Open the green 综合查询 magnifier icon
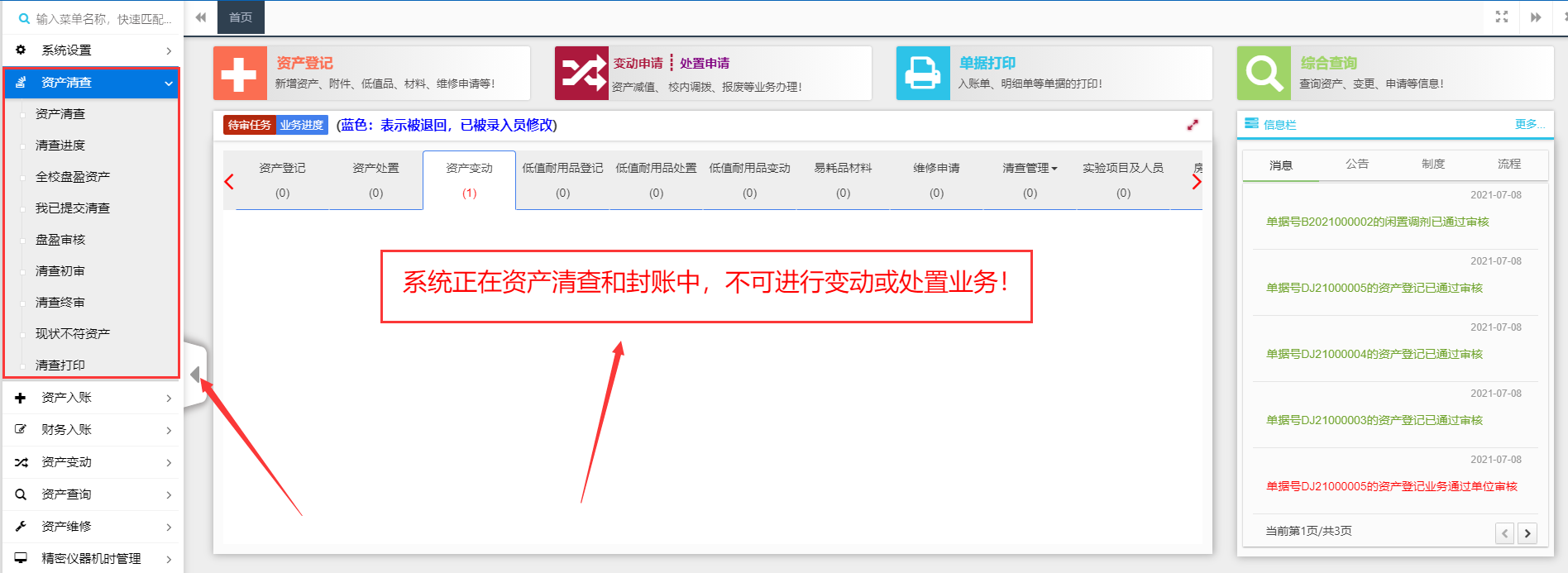Screen dimensions: 1568x573 point(1264,73)
